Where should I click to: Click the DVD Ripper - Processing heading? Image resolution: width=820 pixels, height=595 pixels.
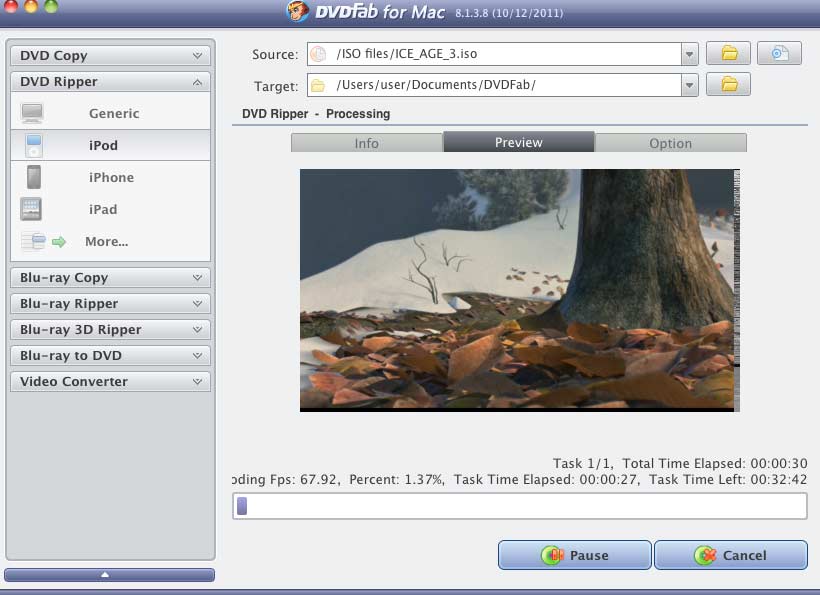pyautogui.click(x=316, y=113)
